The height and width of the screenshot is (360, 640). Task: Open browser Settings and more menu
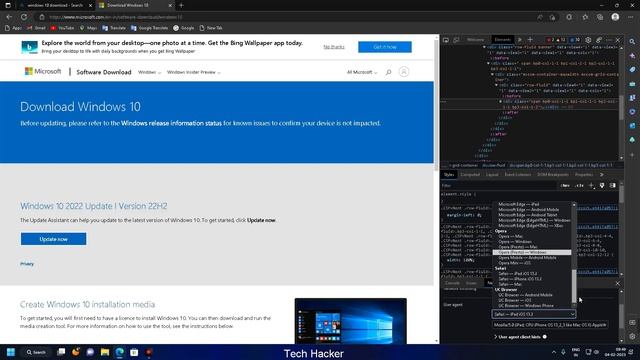coord(631,17)
